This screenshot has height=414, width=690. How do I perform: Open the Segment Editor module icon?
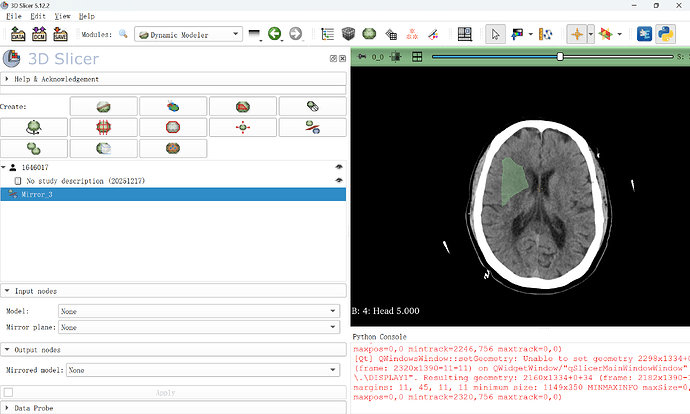click(433, 34)
